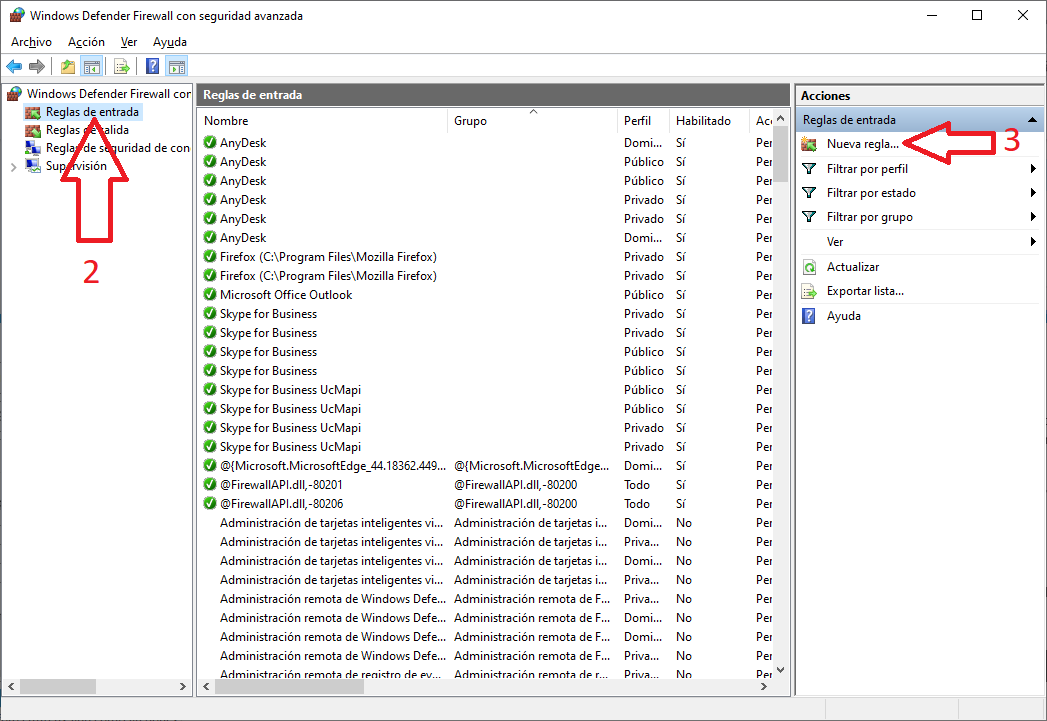Viewport: 1047px width, 721px height.
Task: Open the Acción menu
Action: (86, 42)
